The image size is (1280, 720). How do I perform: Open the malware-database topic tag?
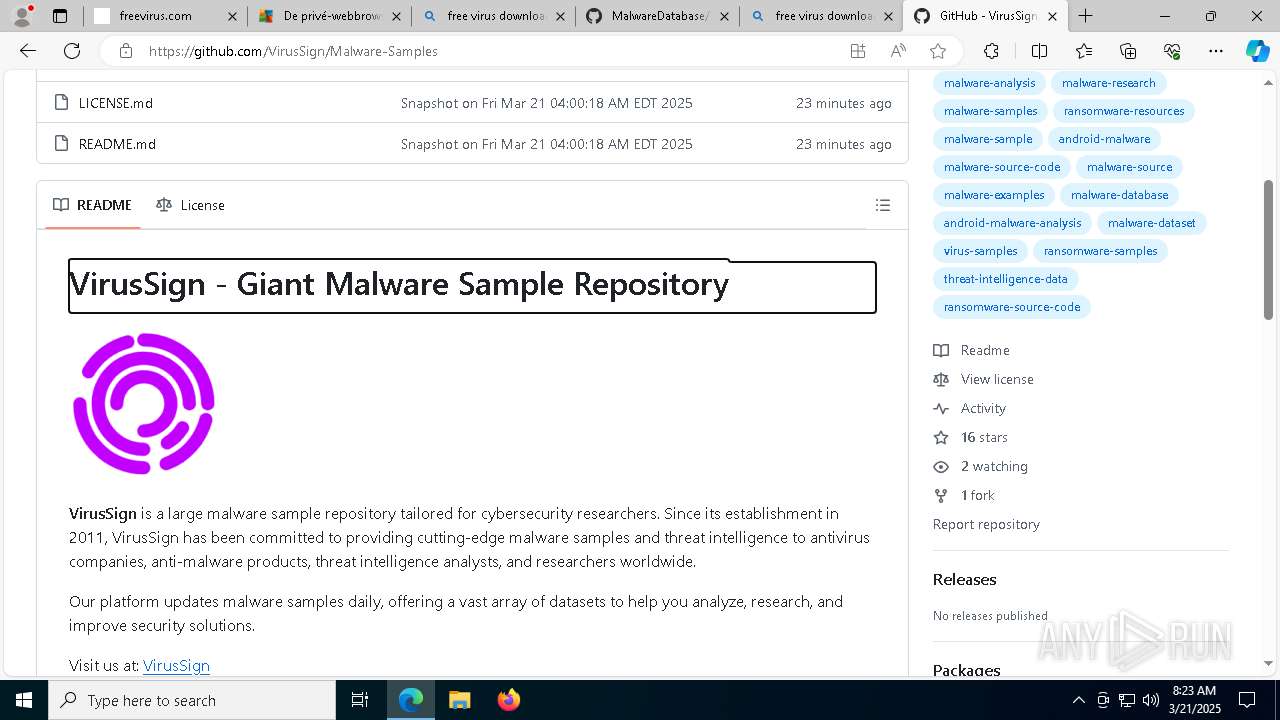click(x=1119, y=195)
